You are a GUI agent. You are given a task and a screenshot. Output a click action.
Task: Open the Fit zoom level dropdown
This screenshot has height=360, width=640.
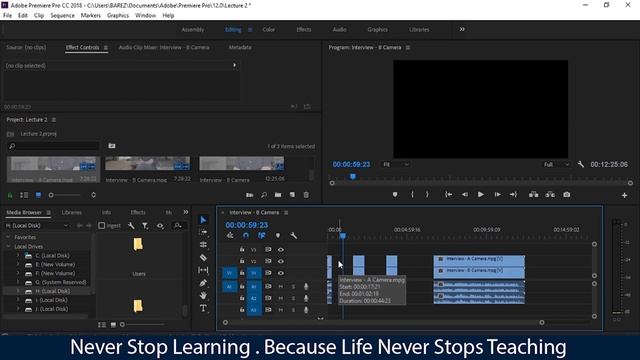click(x=395, y=164)
